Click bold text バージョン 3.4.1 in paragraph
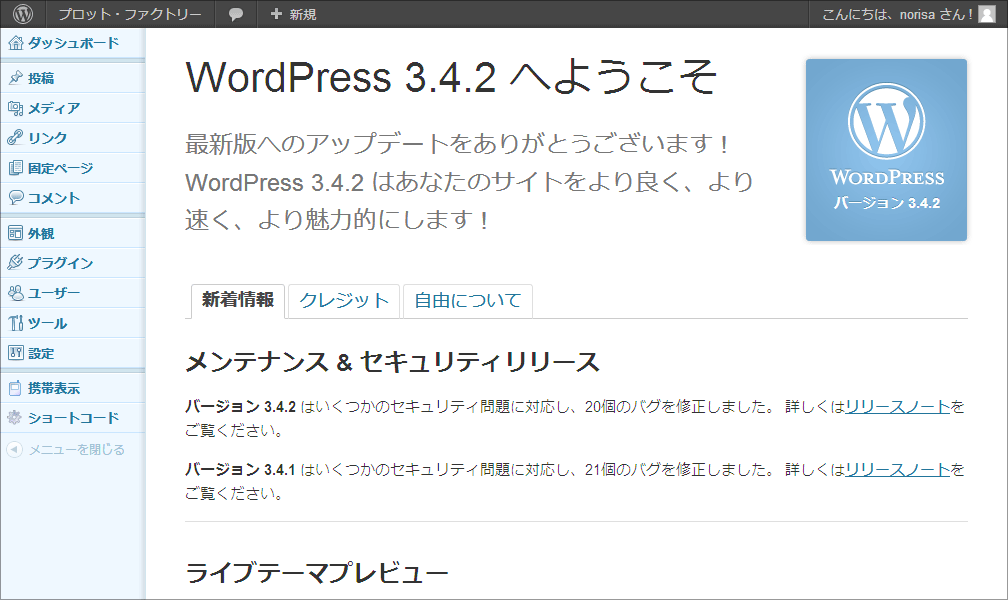Image resolution: width=1008 pixels, height=600 pixels. 240,469
